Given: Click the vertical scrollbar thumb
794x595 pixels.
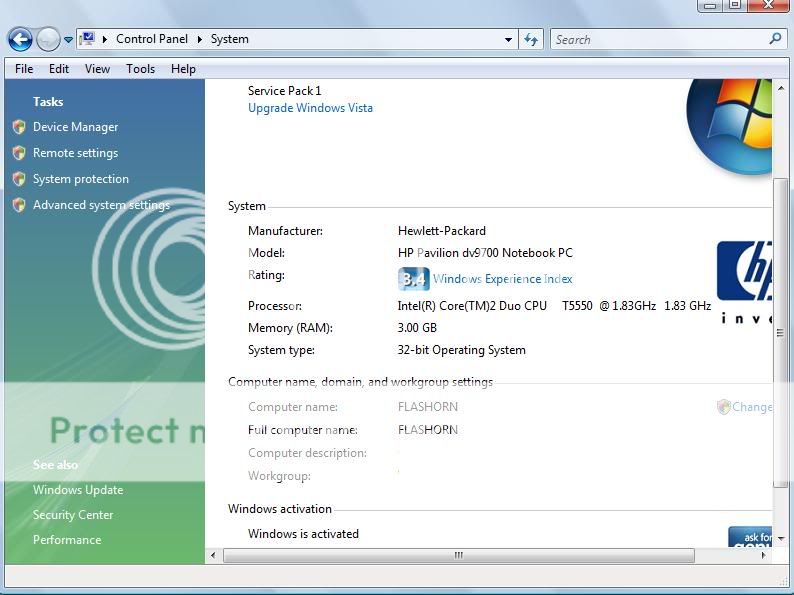Looking at the screenshot, I should click(780, 333).
